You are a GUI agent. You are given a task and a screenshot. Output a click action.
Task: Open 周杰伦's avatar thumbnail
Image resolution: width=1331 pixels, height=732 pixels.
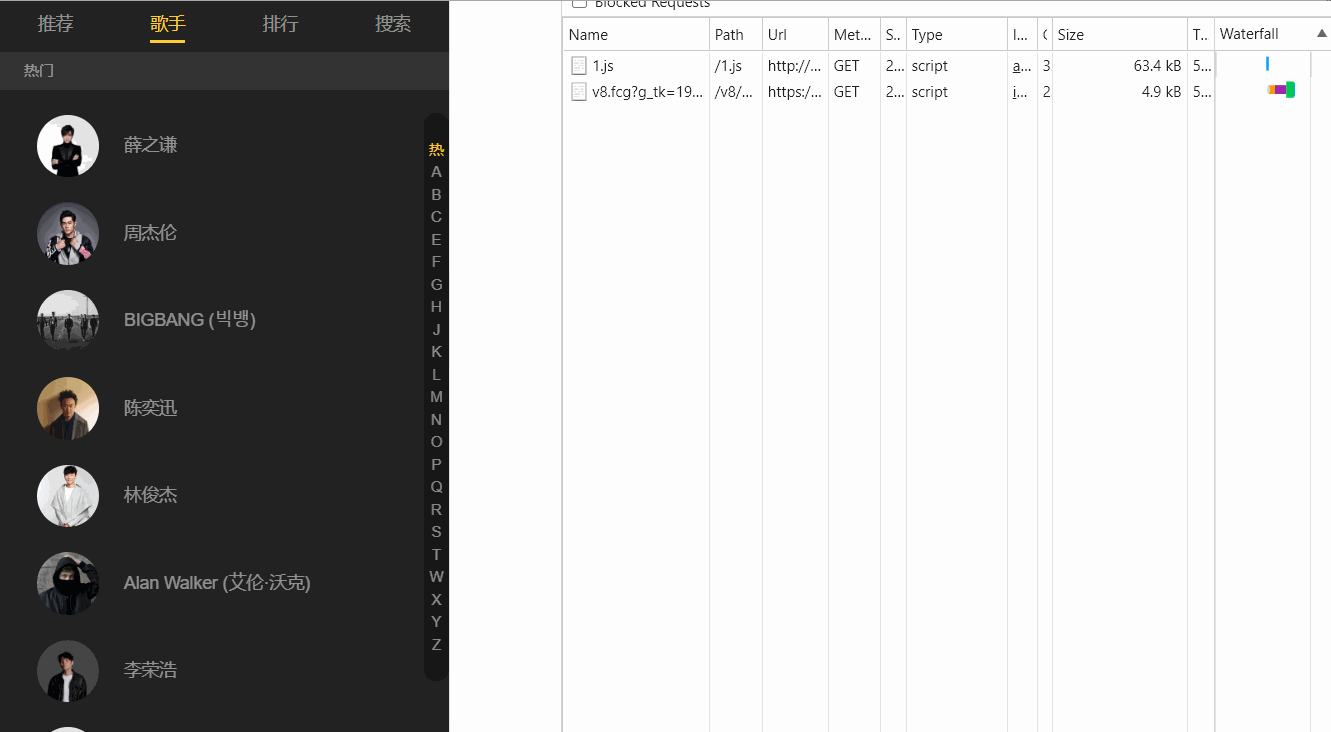pyautogui.click(x=68, y=233)
